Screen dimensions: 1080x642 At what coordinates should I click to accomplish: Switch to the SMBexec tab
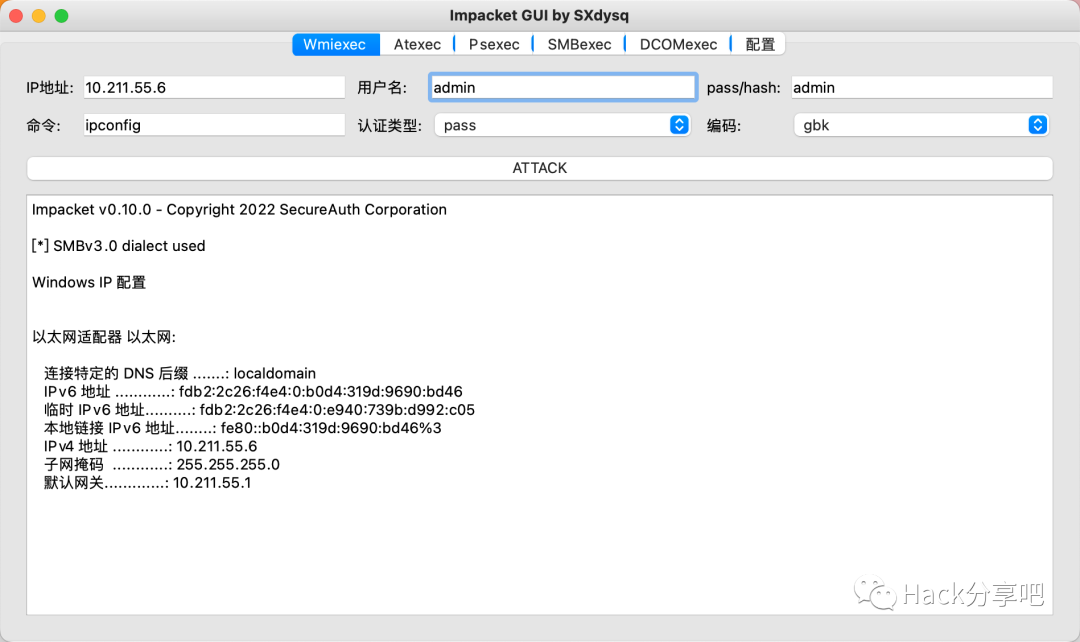click(578, 44)
